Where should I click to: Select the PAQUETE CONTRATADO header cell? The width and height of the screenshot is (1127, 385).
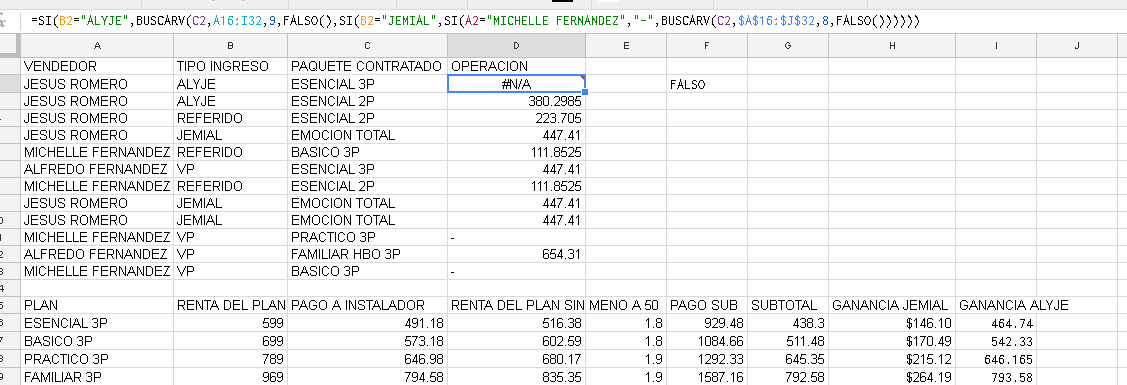[367, 66]
